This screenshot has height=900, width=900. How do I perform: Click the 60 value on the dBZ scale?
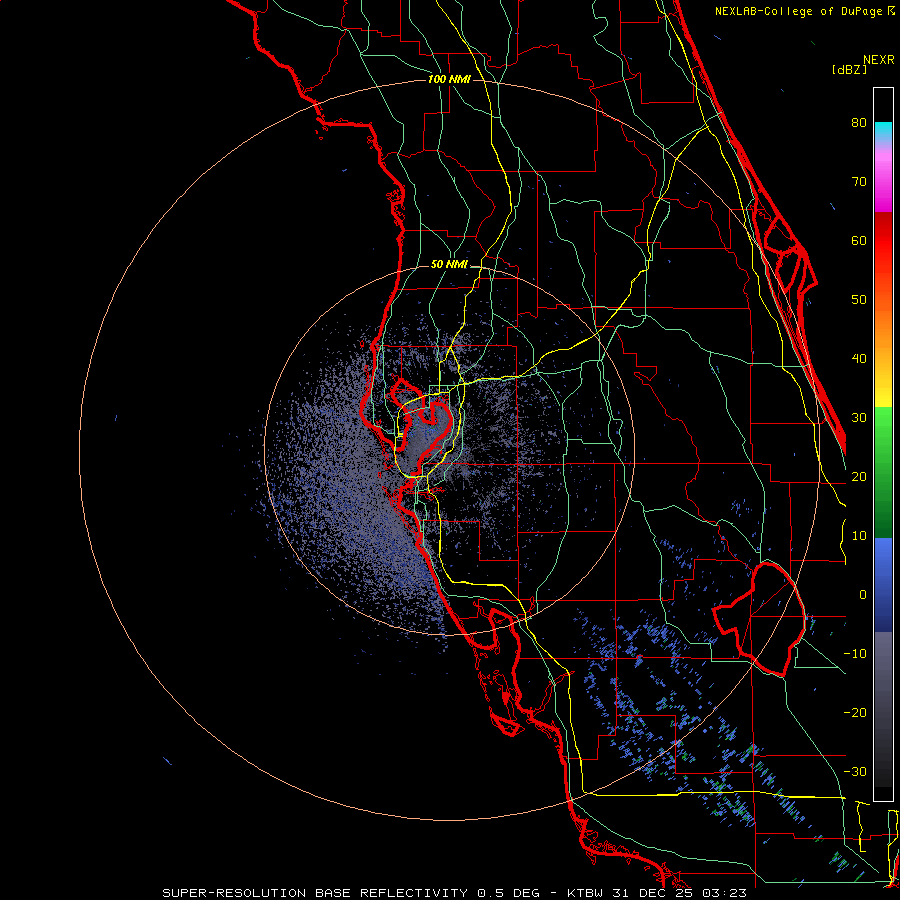[859, 240]
